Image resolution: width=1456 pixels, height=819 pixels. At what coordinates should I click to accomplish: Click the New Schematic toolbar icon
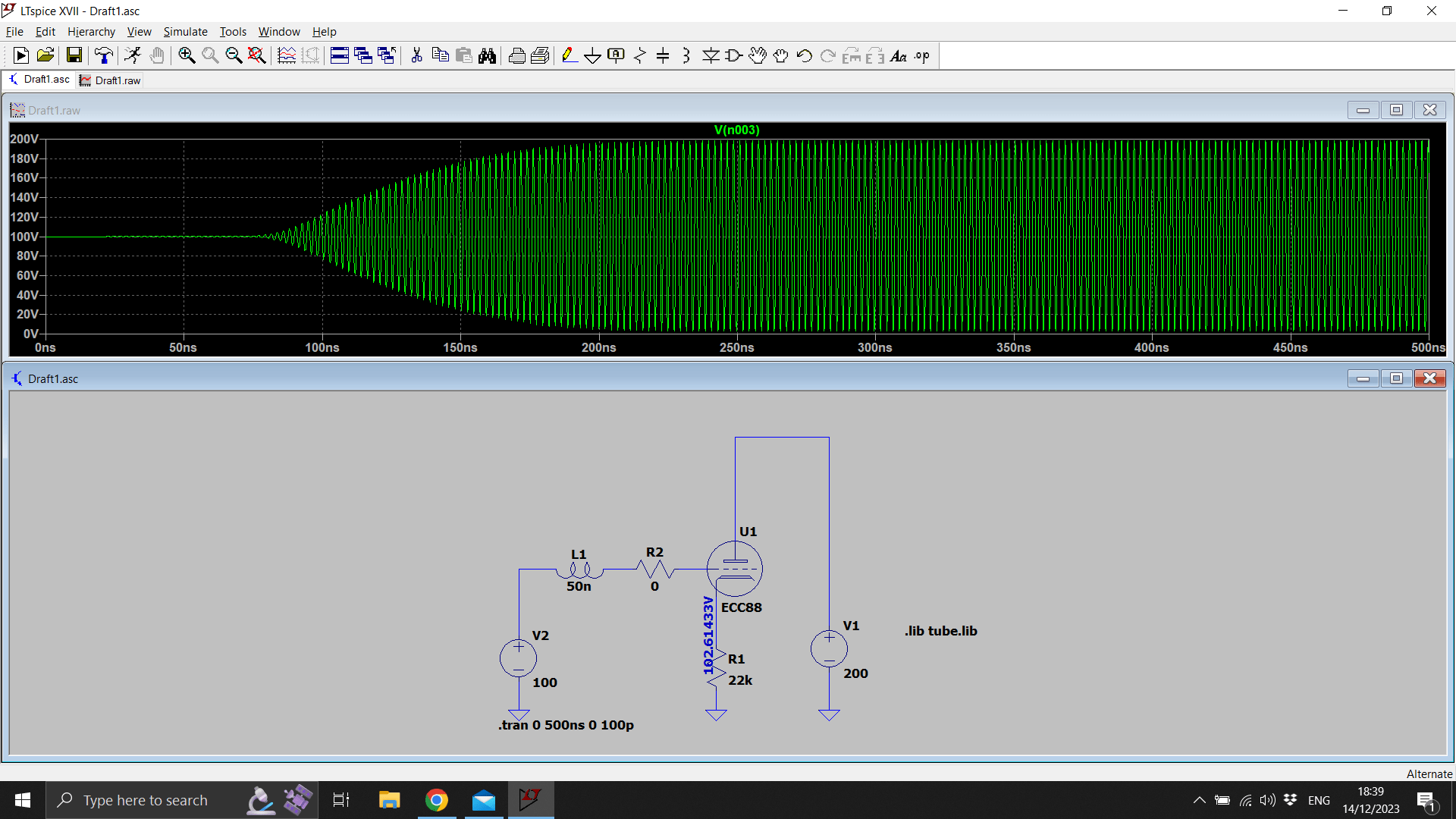[20, 55]
